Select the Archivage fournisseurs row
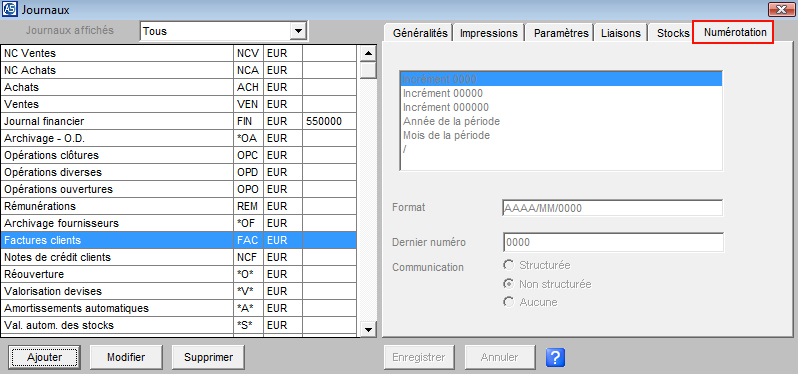The height and width of the screenshot is (374, 798). coord(179,223)
